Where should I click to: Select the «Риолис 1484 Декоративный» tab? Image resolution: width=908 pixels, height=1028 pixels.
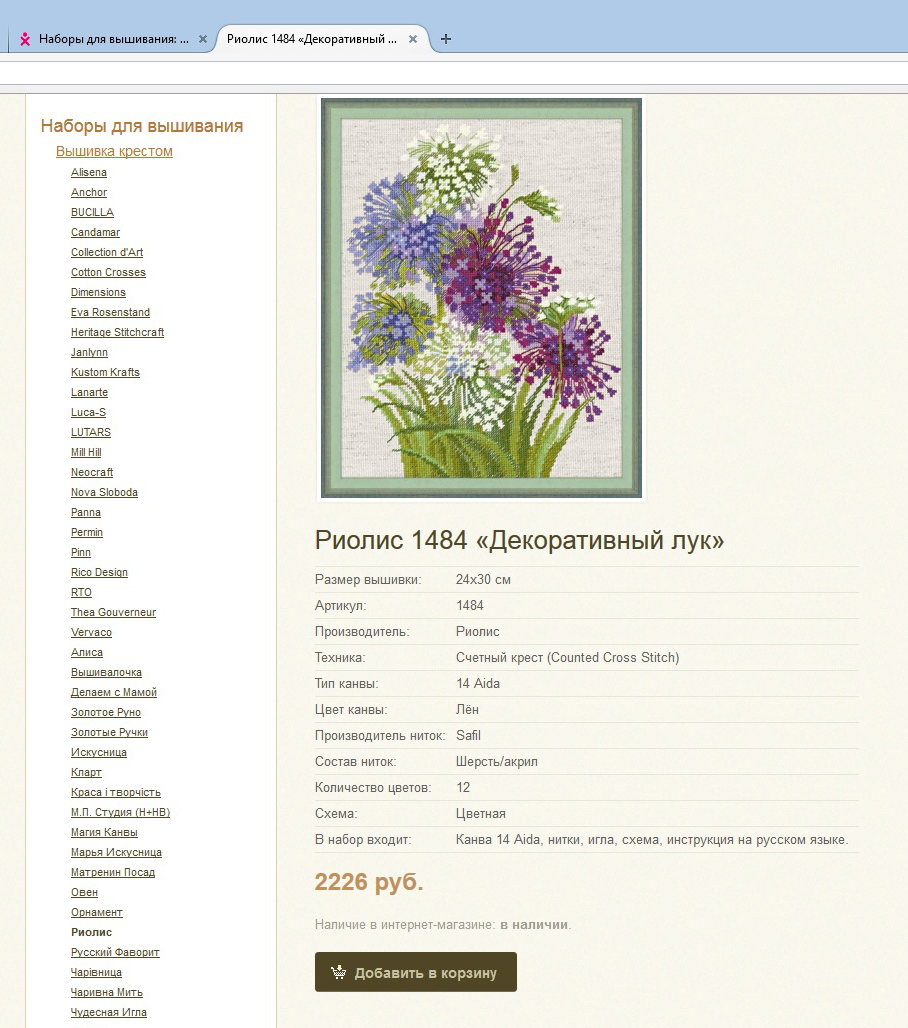(311, 39)
